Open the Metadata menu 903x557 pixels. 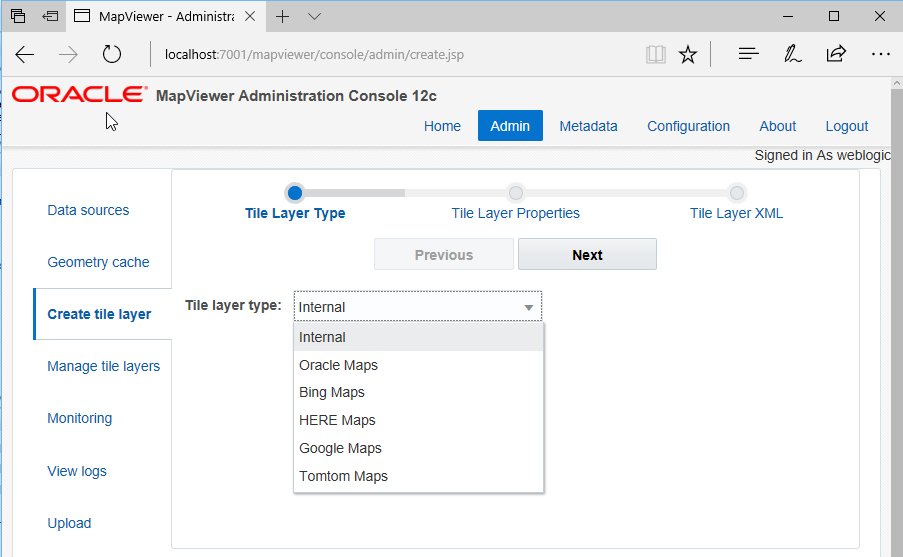(588, 126)
